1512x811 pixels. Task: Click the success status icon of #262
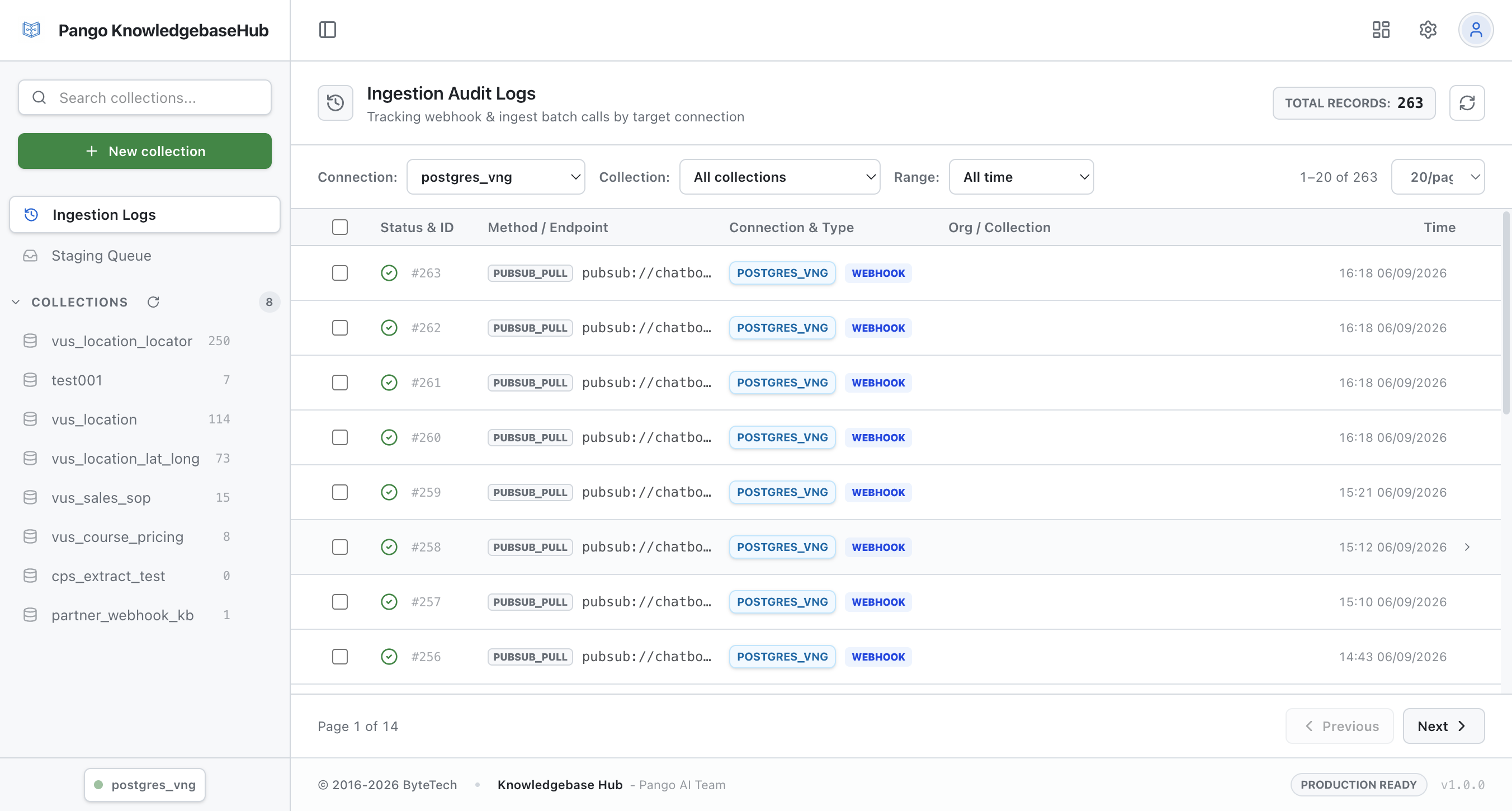click(x=389, y=328)
